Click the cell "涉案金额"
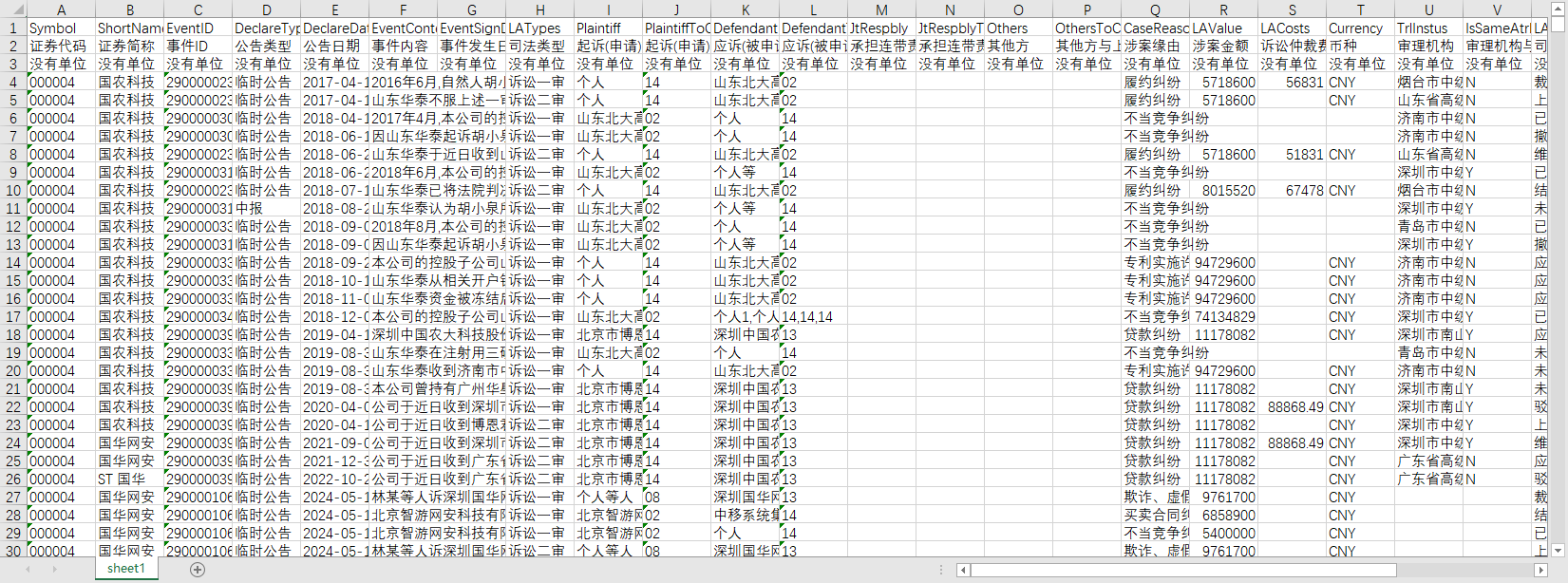This screenshot has height=583, width=1568. [x=1223, y=47]
